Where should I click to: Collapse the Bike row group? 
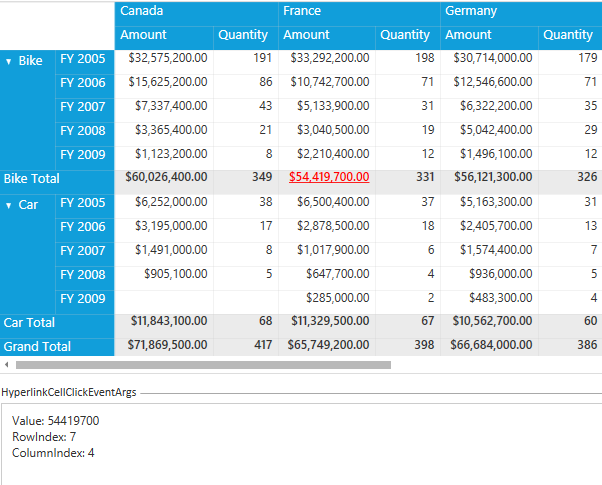pos(9,61)
